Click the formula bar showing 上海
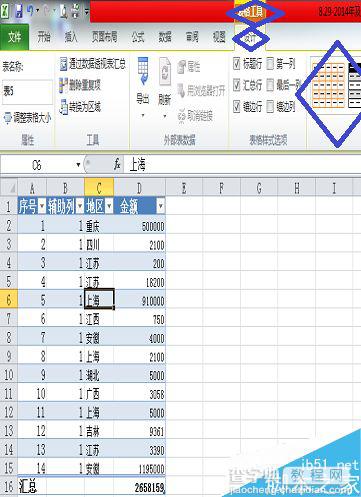The image size is (361, 497). 242,165
